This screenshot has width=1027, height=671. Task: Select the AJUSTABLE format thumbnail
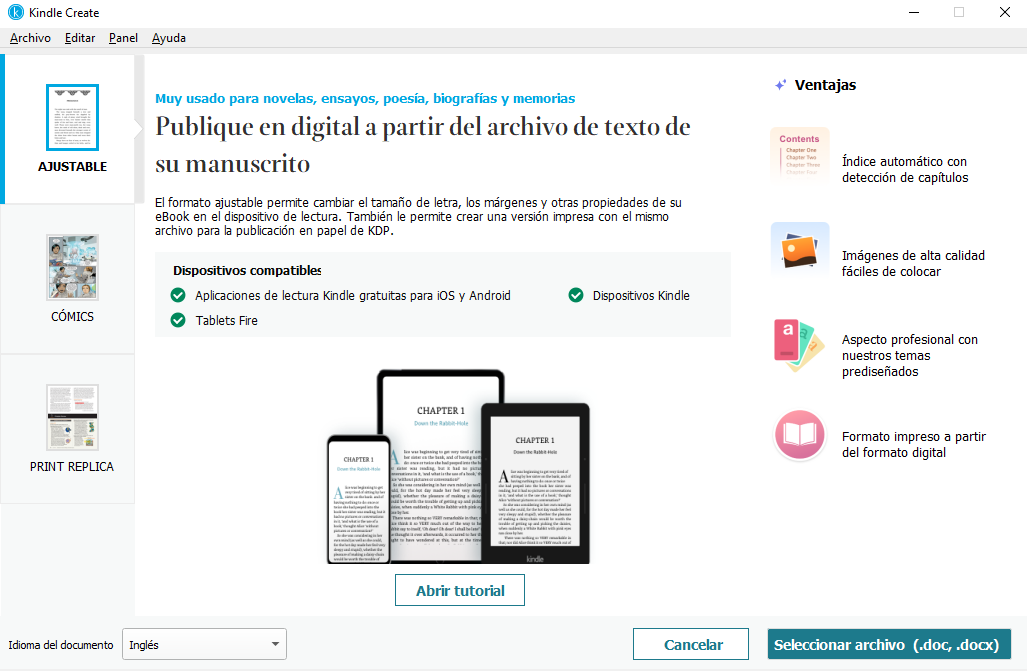[72, 117]
